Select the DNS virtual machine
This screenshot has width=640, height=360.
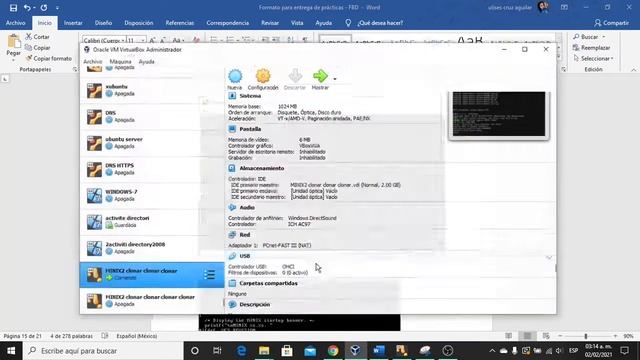point(152,117)
